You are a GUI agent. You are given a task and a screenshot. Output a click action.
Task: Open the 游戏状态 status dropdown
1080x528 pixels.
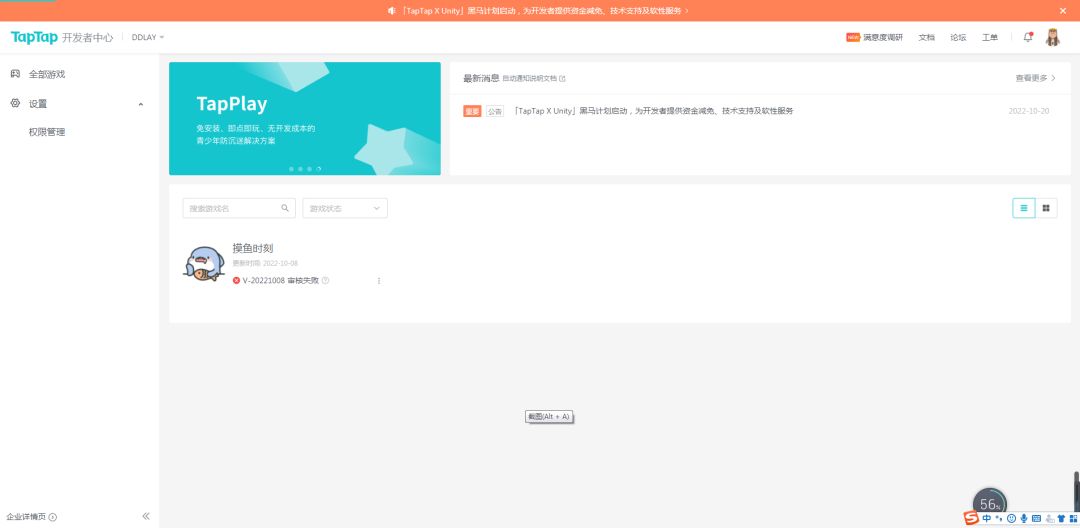point(344,208)
